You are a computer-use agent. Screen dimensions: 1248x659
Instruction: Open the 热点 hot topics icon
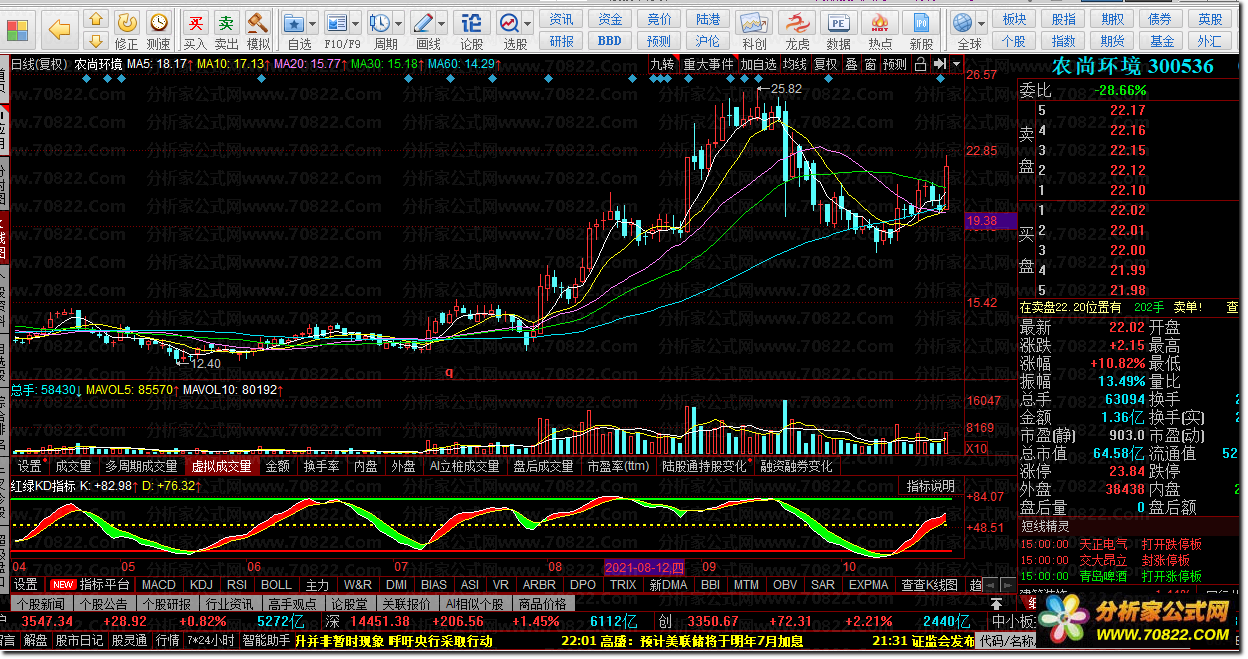pyautogui.click(x=881, y=29)
